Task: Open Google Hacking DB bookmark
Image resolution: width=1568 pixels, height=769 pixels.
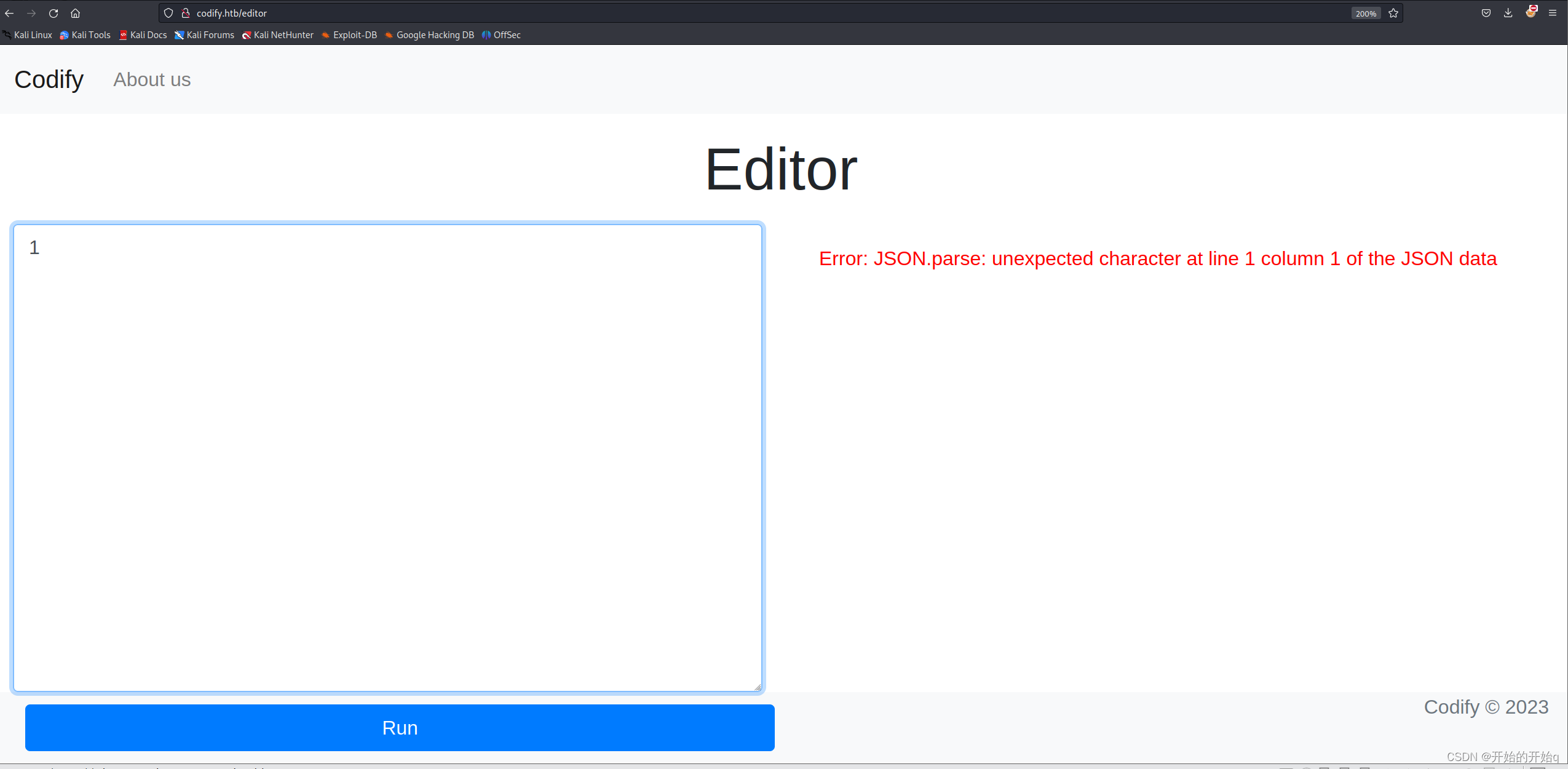Action: point(429,35)
